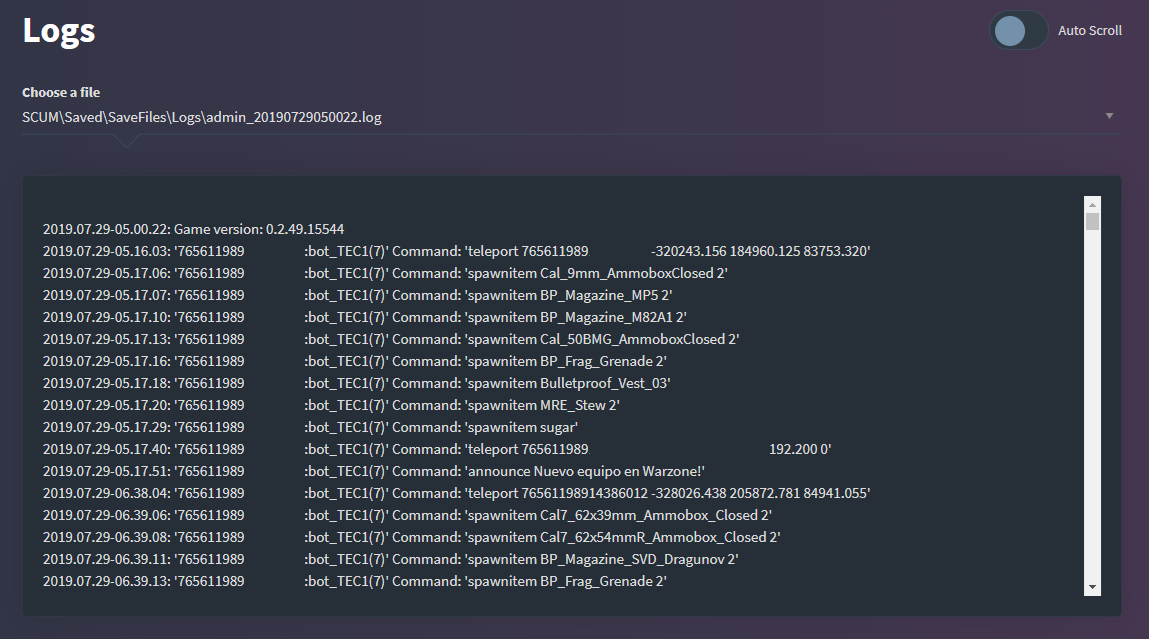Click the scrollbar up arrow in log panel
This screenshot has width=1149, height=639.
[x=1092, y=204]
